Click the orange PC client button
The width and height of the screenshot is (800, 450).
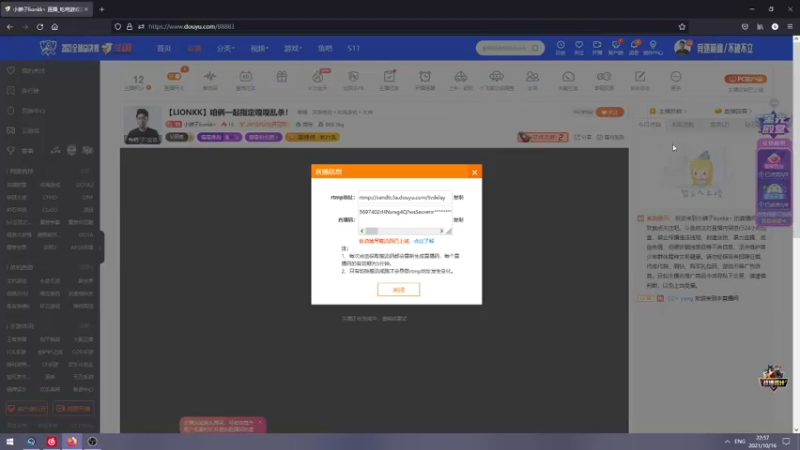[745, 79]
